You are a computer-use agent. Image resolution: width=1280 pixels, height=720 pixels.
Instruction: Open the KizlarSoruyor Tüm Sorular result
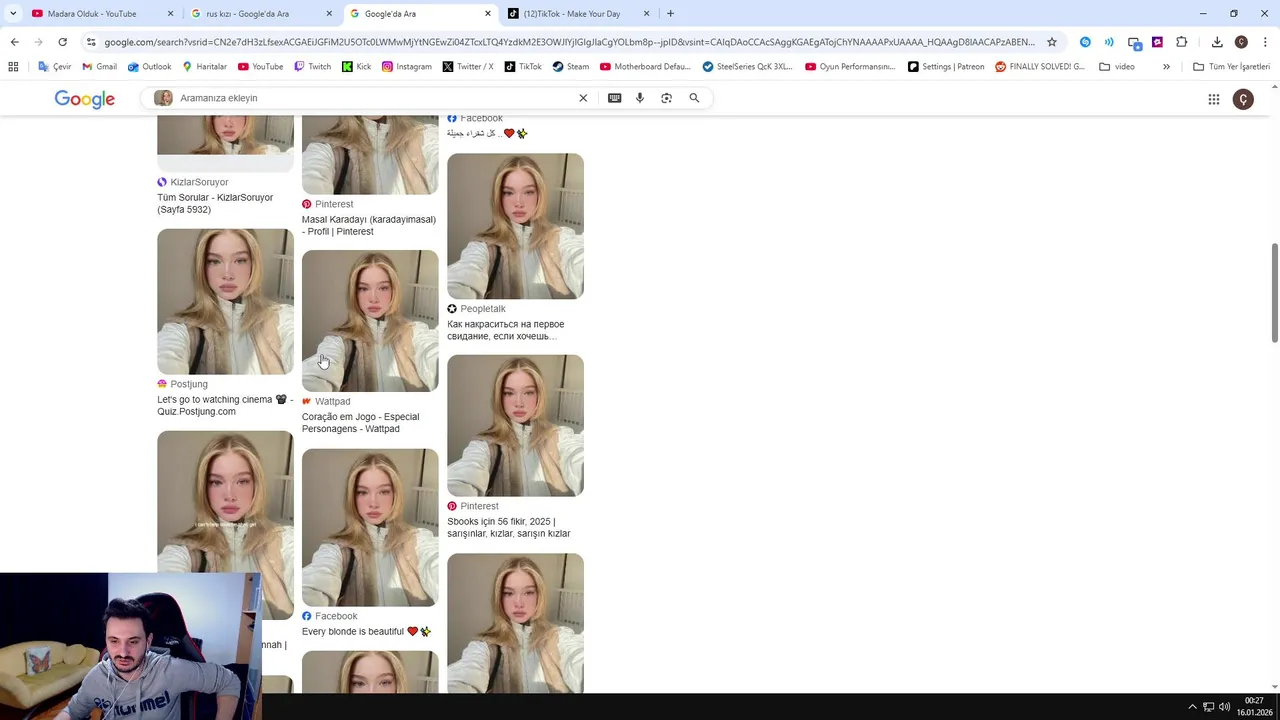click(x=215, y=203)
